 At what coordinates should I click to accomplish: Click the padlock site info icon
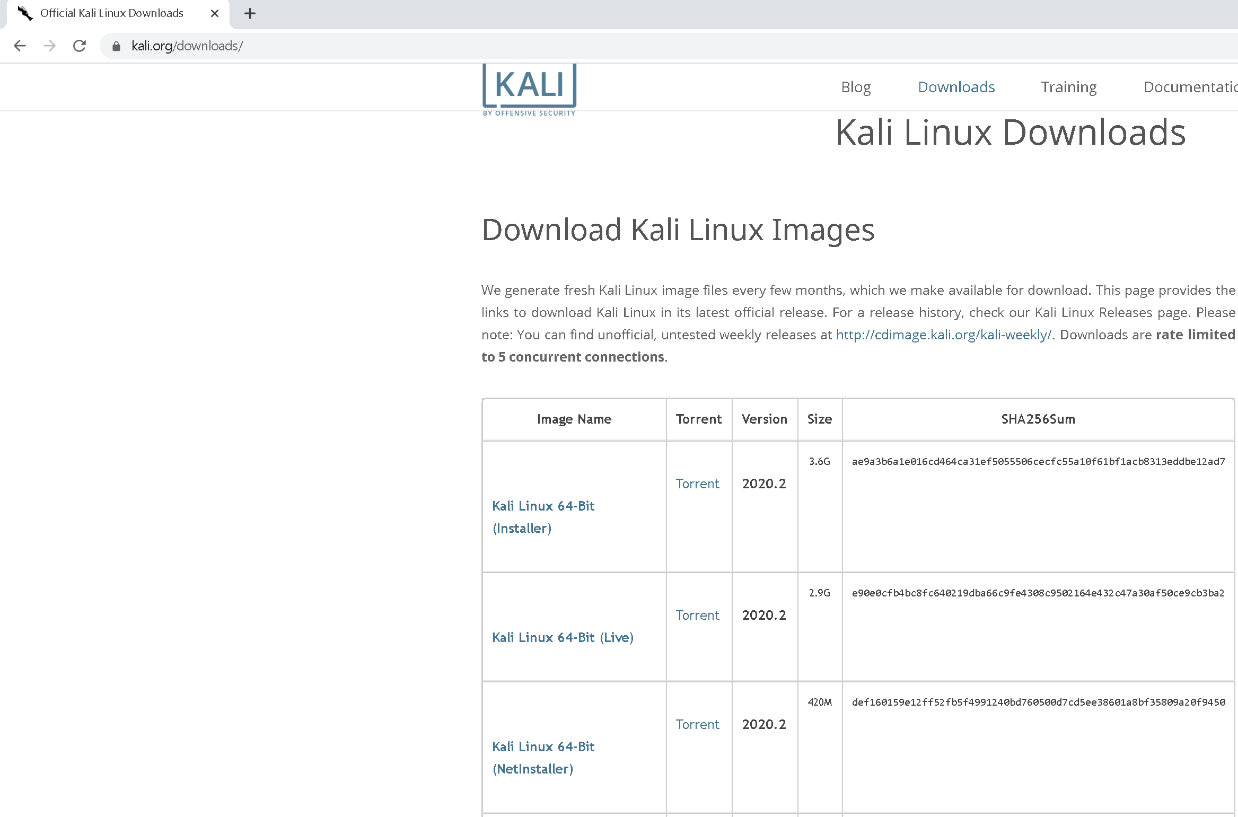coord(117,46)
